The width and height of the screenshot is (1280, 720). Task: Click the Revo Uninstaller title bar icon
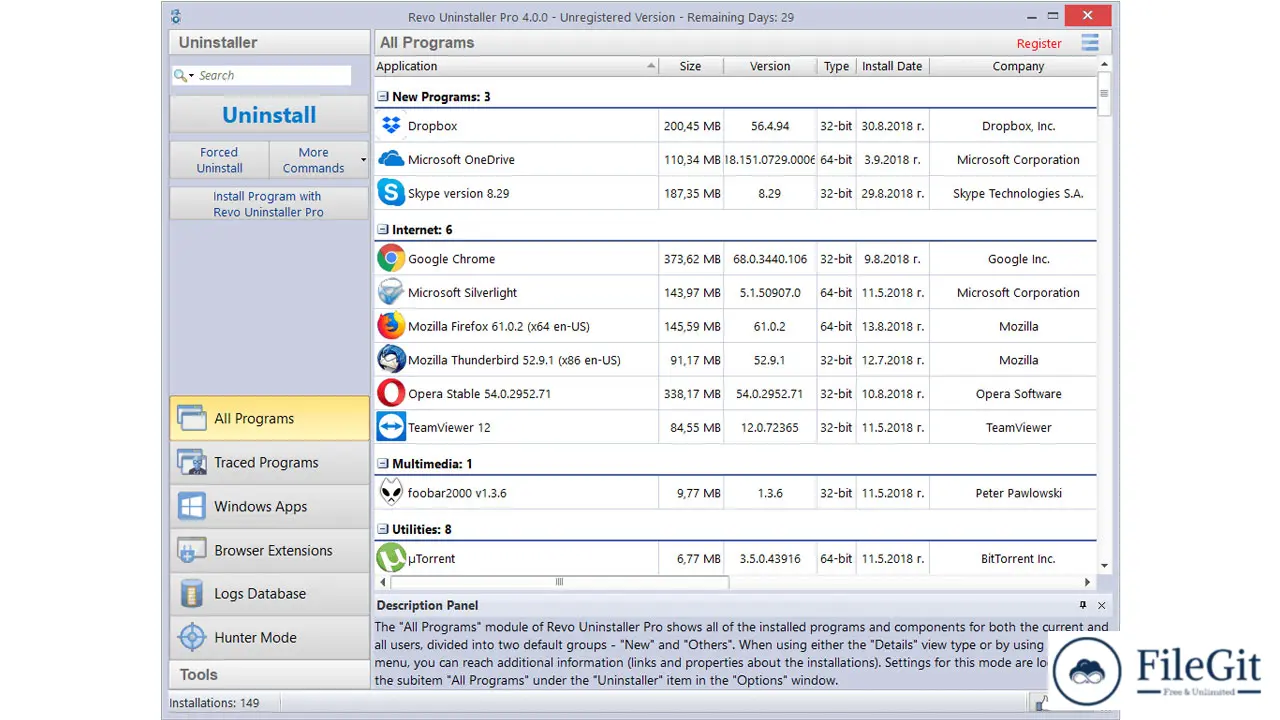(176, 16)
